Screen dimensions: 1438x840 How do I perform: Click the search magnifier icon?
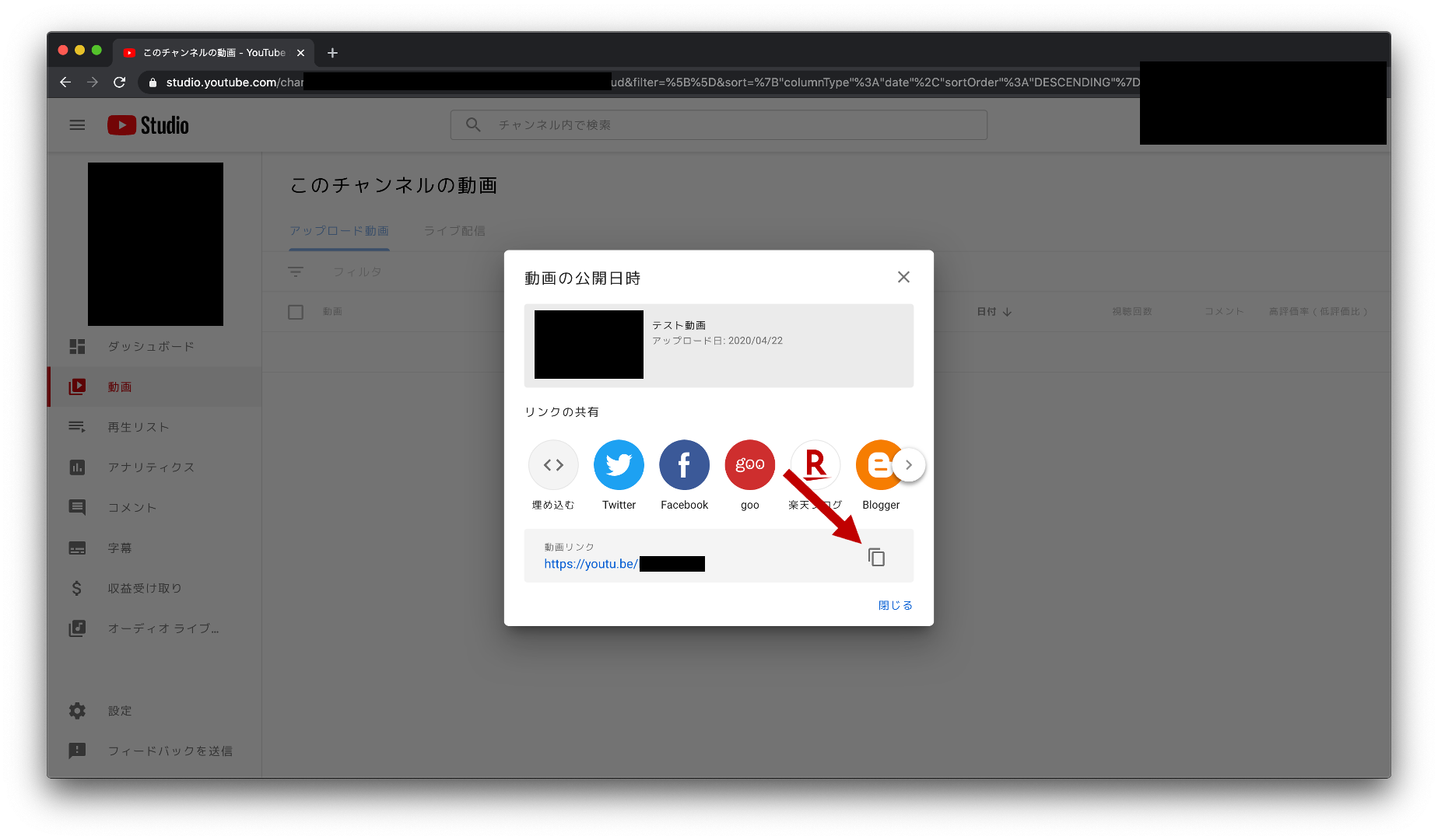473,124
